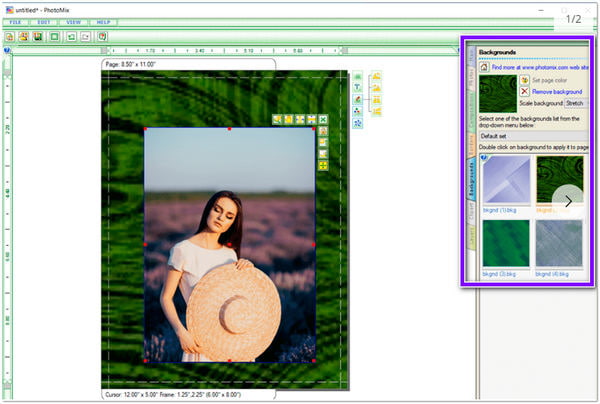Select the bkgnd (4) gray background thumbnail

[x=559, y=244]
